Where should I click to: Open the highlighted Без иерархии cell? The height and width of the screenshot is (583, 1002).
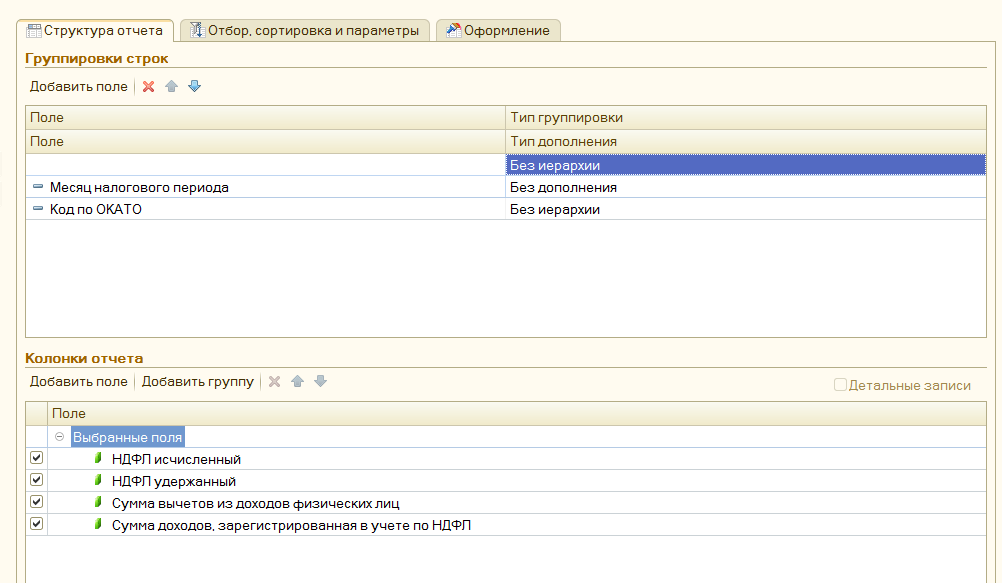745,165
